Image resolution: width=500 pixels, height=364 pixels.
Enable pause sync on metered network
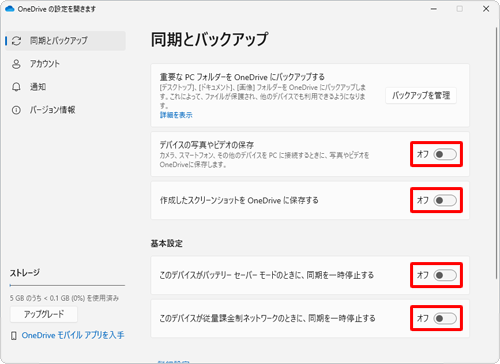point(445,318)
